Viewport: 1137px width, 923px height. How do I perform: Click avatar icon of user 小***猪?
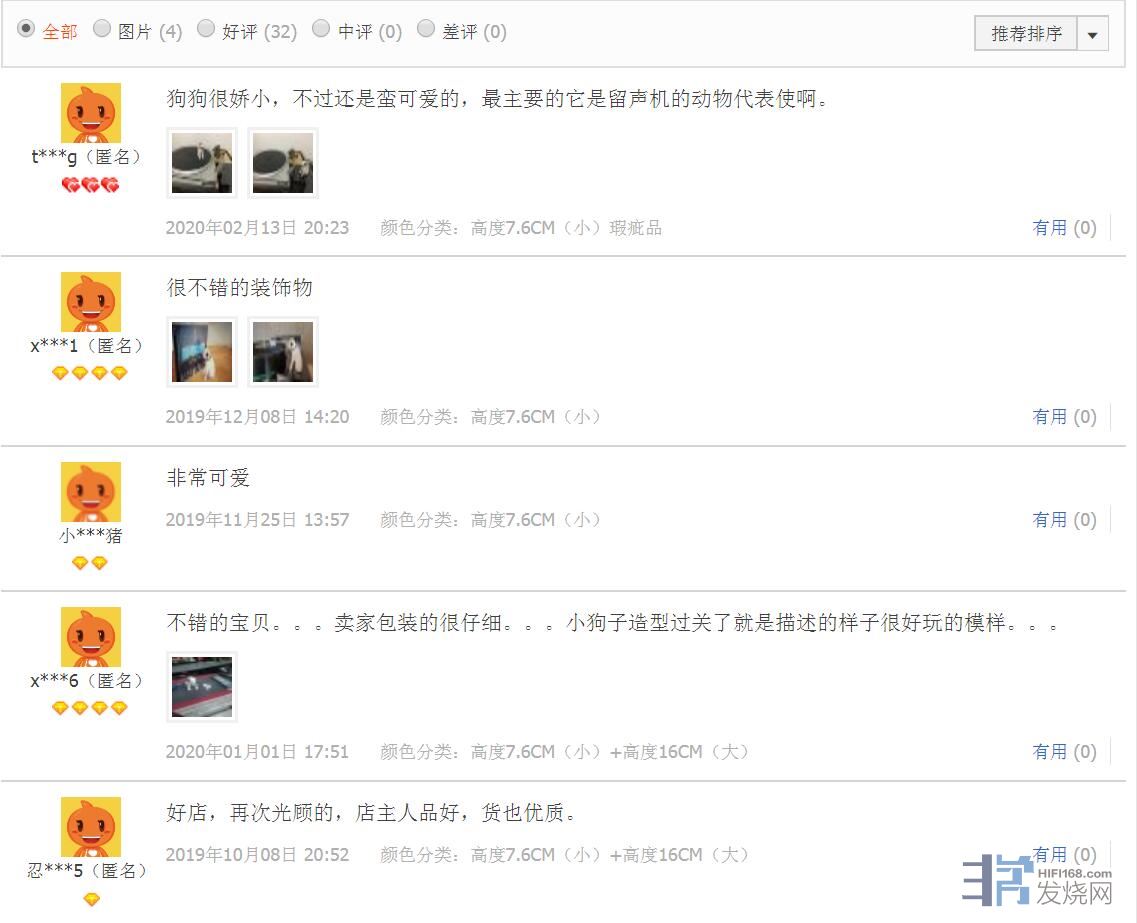pyautogui.click(x=91, y=492)
